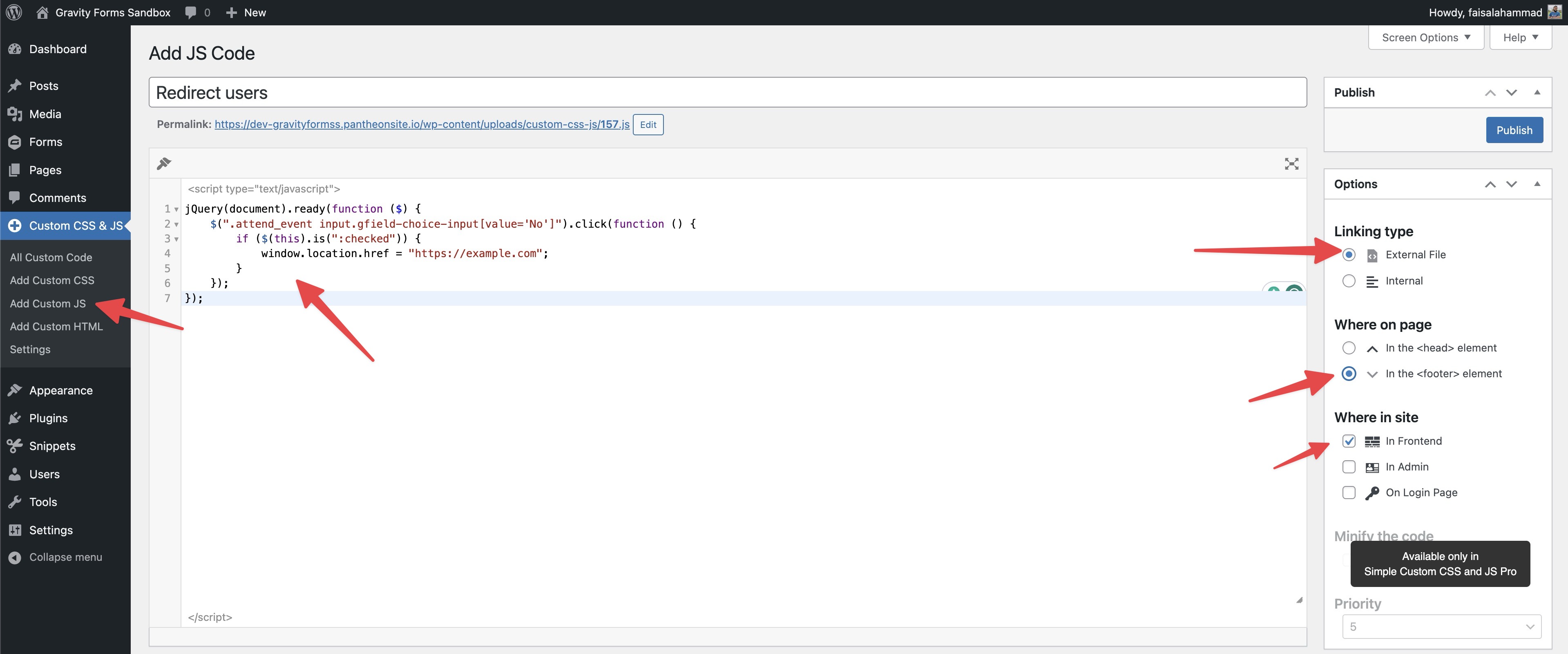Screen dimensions: 1568x654
Task: Click the Custom CSS & JS plus icon
Action: click(15, 226)
